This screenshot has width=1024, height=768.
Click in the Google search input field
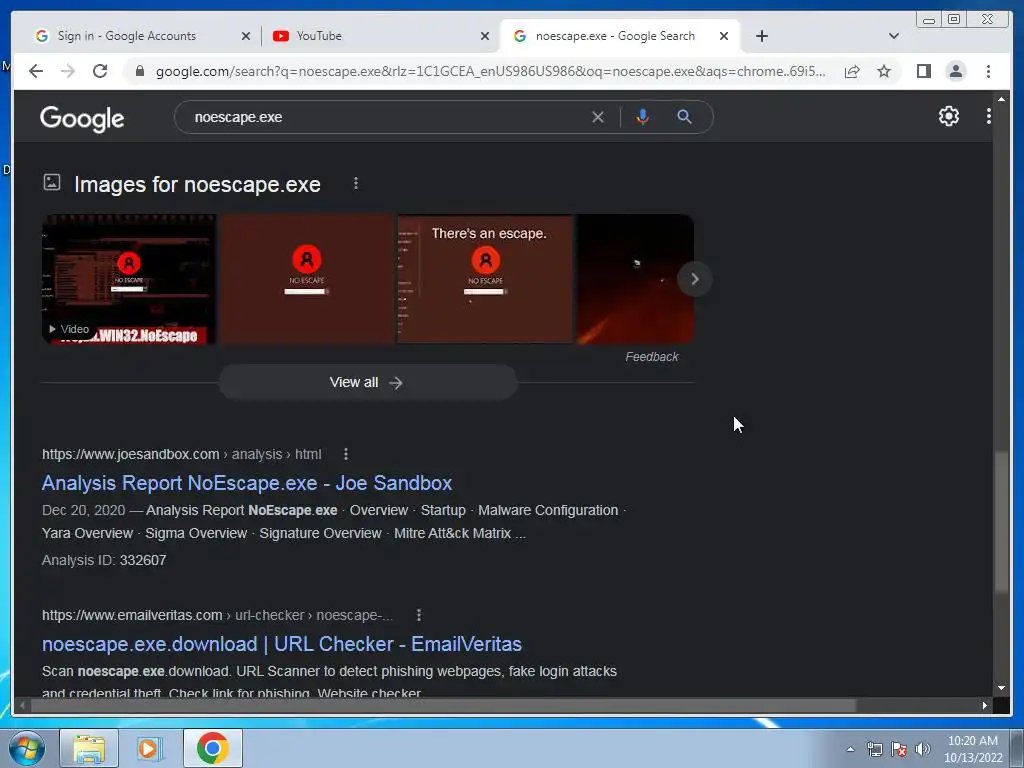click(389, 117)
